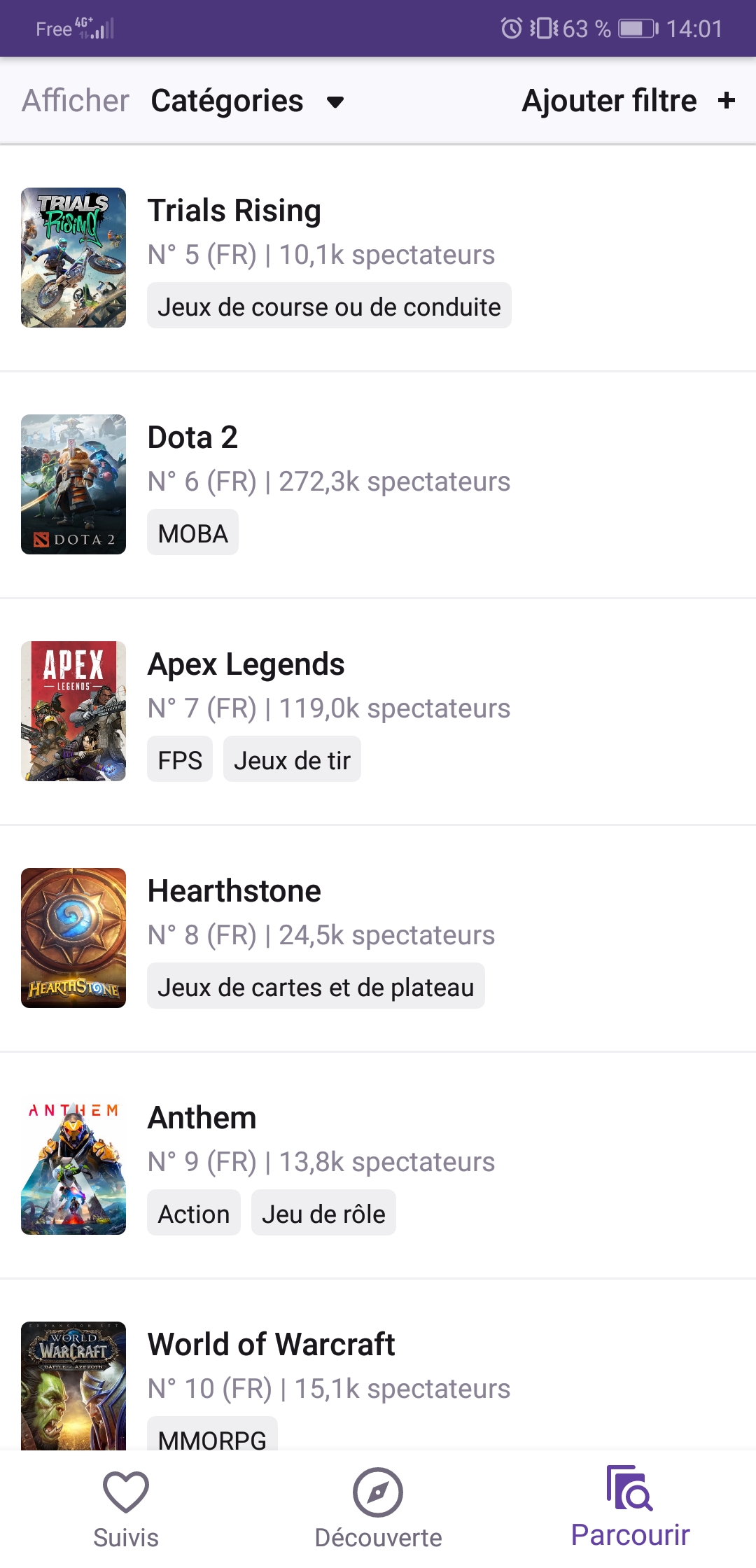The image size is (756, 1568).
Task: Open the World of Warcraft title
Action: [x=272, y=1345]
